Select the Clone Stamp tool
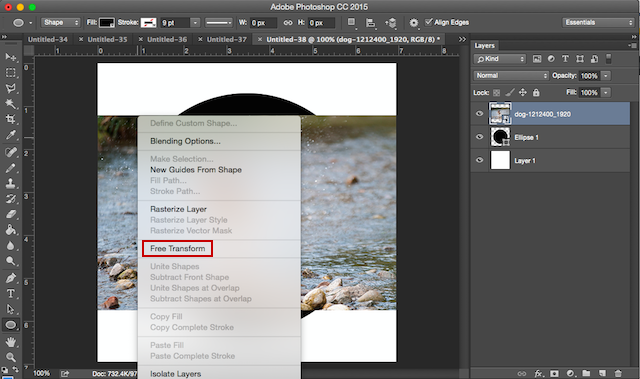The height and width of the screenshot is (379, 640). [x=11, y=183]
